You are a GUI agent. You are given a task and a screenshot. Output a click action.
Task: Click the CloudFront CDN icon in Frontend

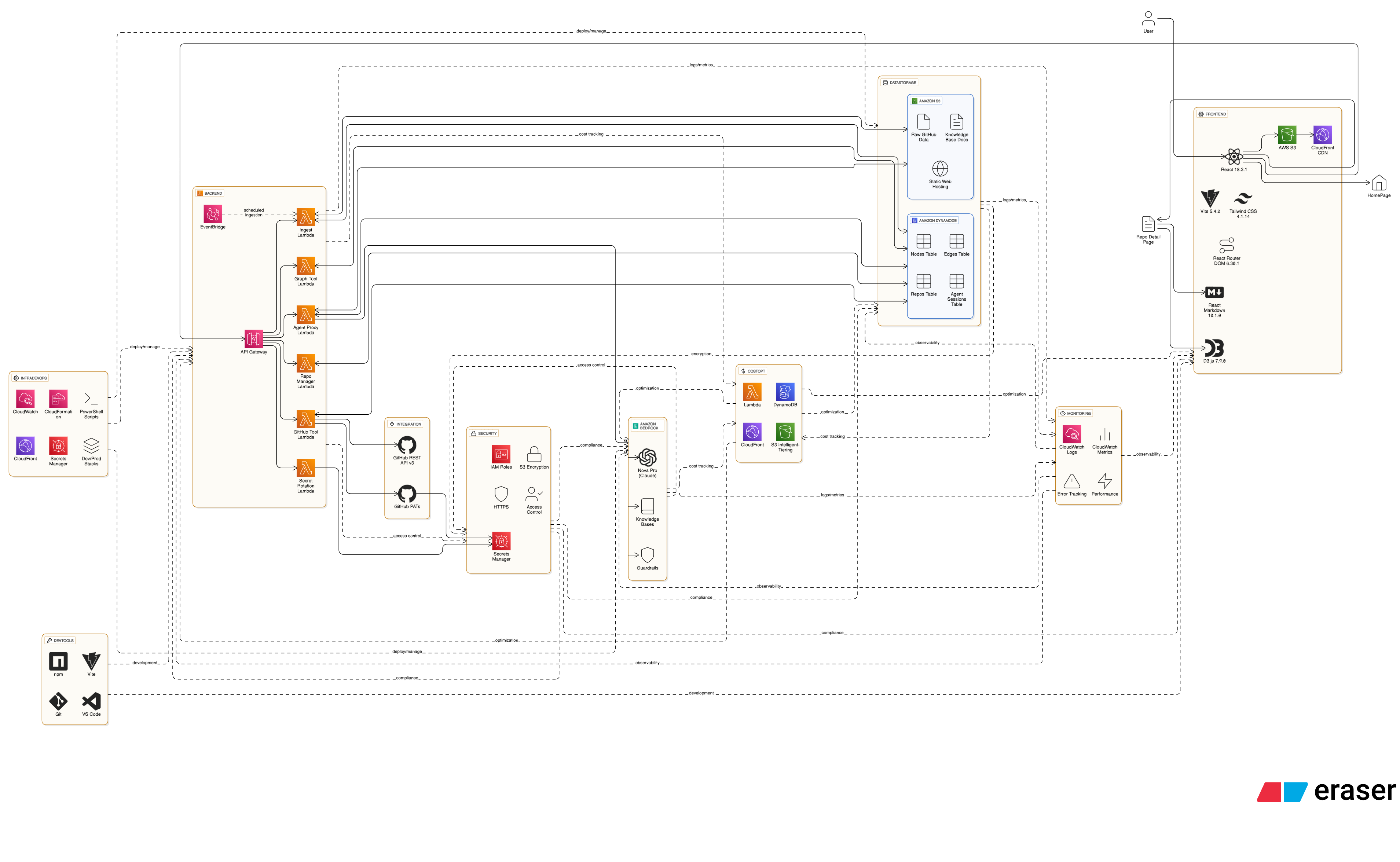pos(1323,135)
